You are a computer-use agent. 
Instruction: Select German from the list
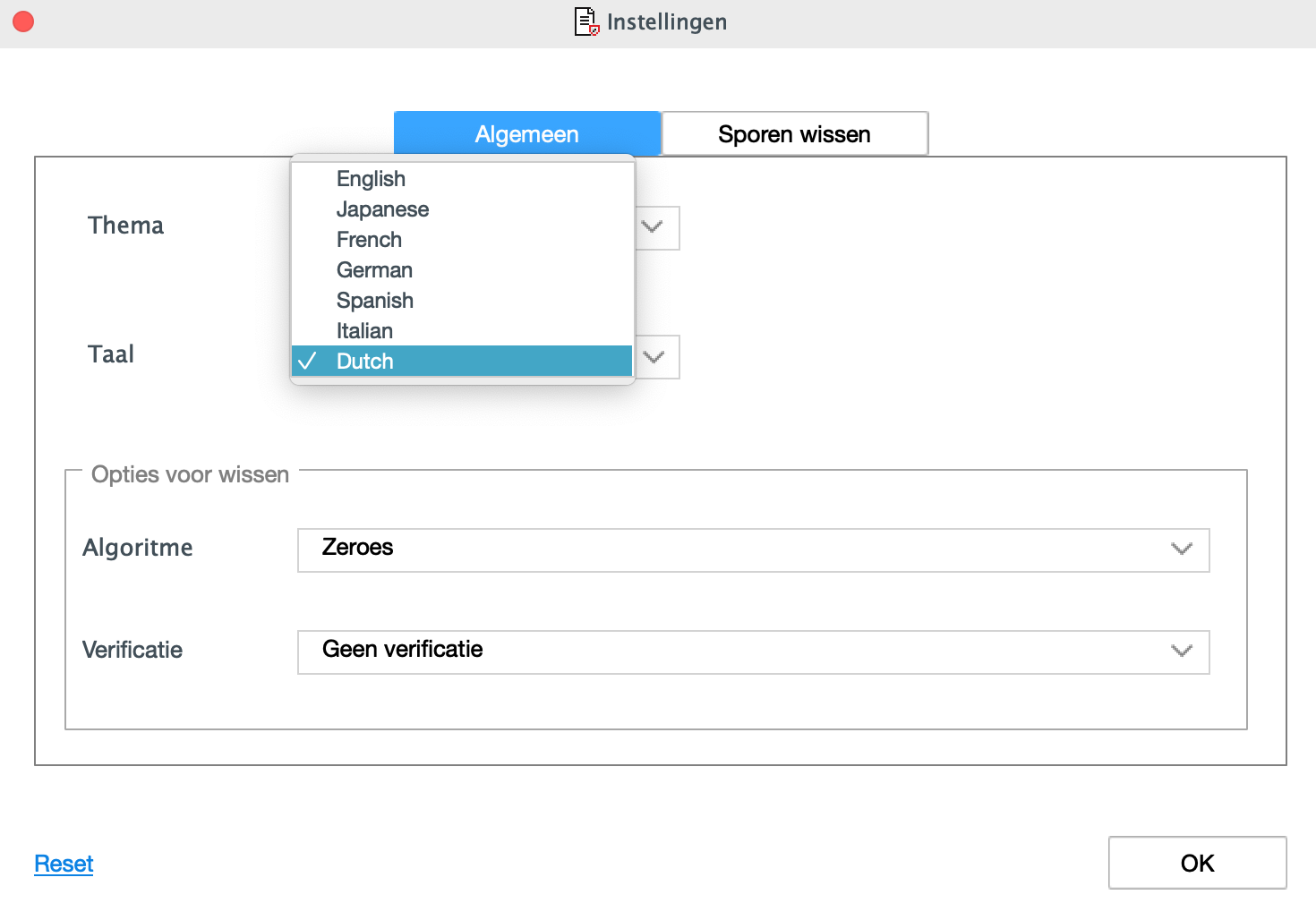point(462,270)
